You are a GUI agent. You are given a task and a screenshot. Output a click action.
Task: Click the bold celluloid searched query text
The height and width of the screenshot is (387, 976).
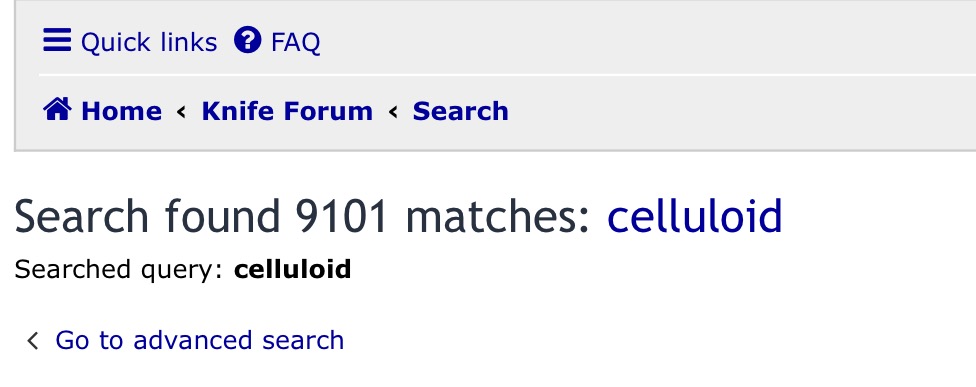tap(293, 269)
